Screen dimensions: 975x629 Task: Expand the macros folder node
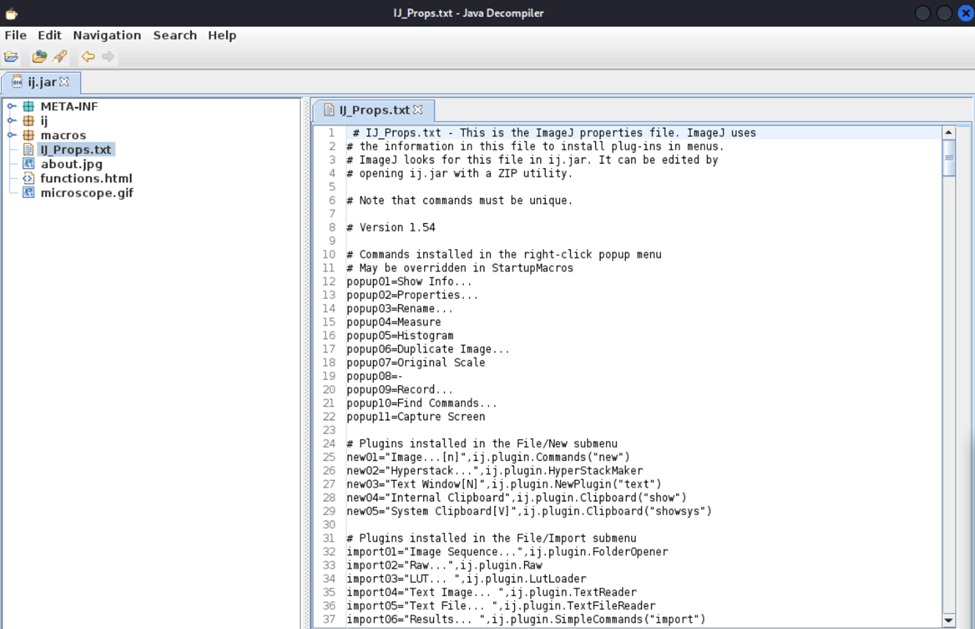11,135
